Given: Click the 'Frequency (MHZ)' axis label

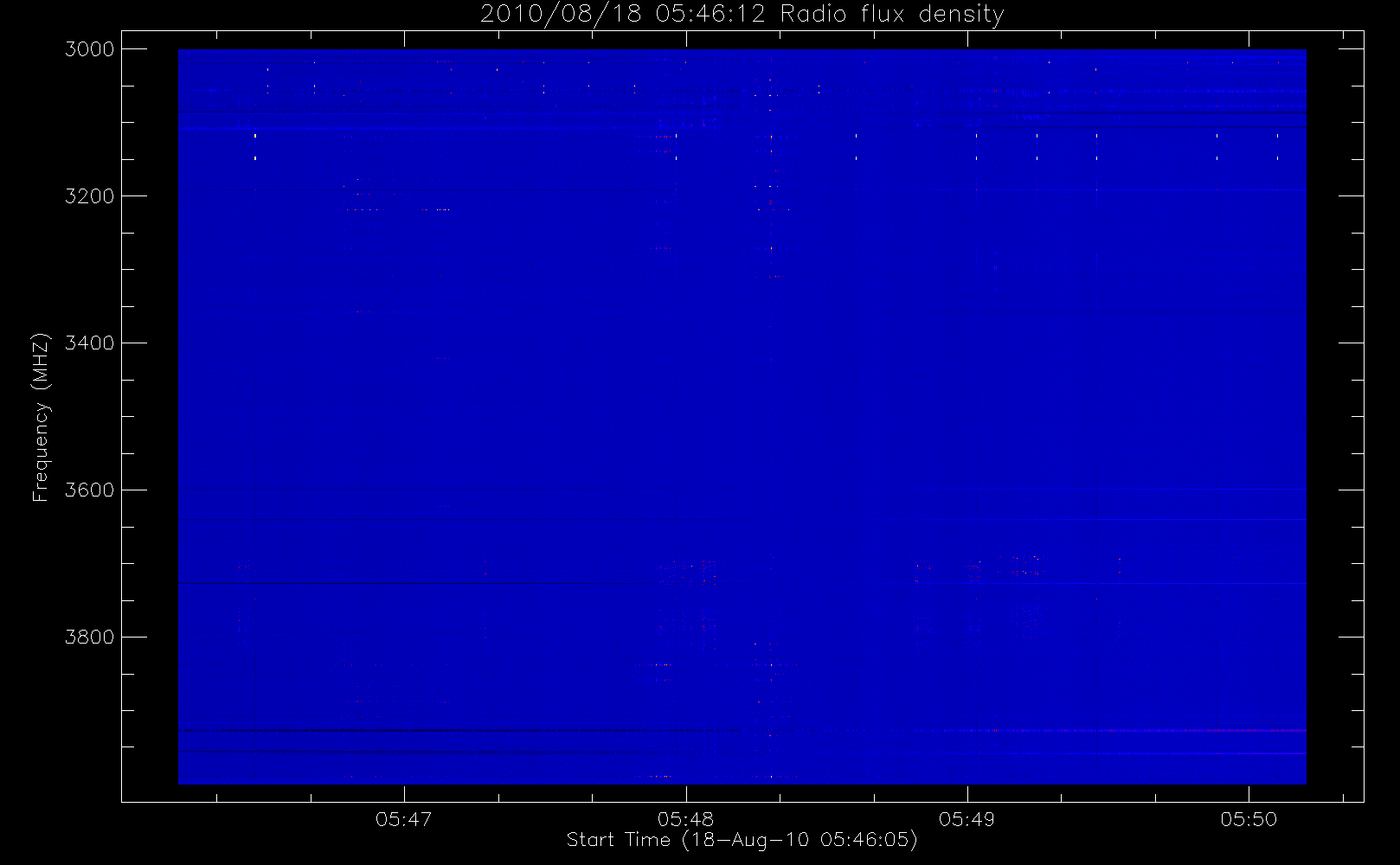Looking at the screenshot, I should pos(41,417).
